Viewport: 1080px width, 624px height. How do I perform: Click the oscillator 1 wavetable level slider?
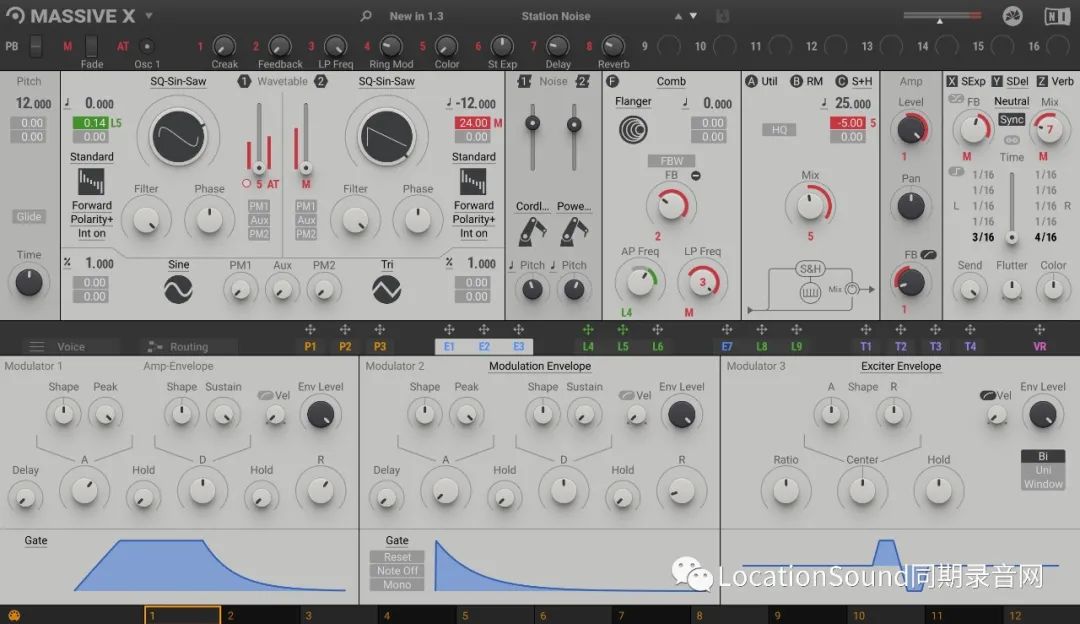point(259,140)
